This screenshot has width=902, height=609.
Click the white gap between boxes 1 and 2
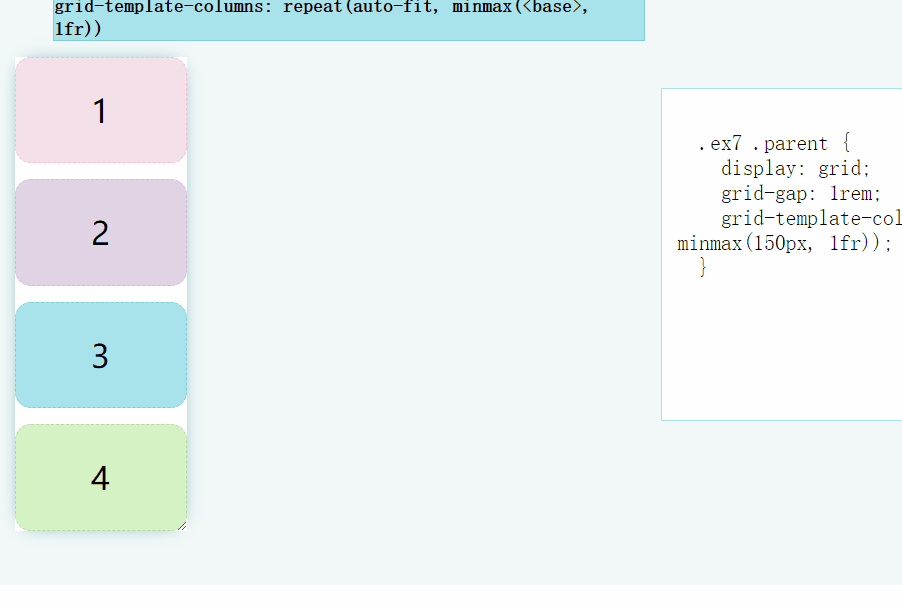tap(101, 171)
